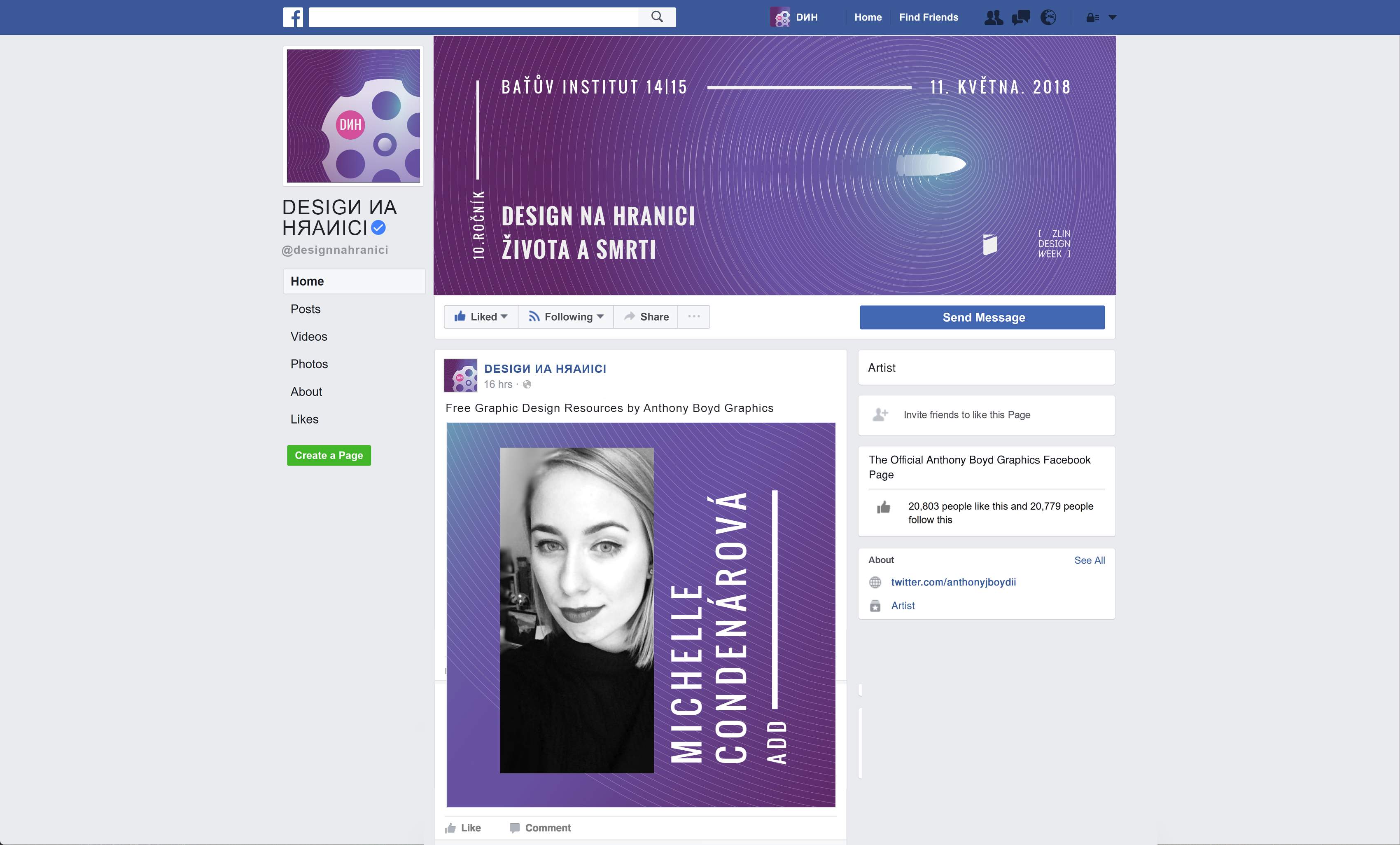Screen dimensions: 1400x845
Task: Click the search magnifier icon
Action: (657, 17)
